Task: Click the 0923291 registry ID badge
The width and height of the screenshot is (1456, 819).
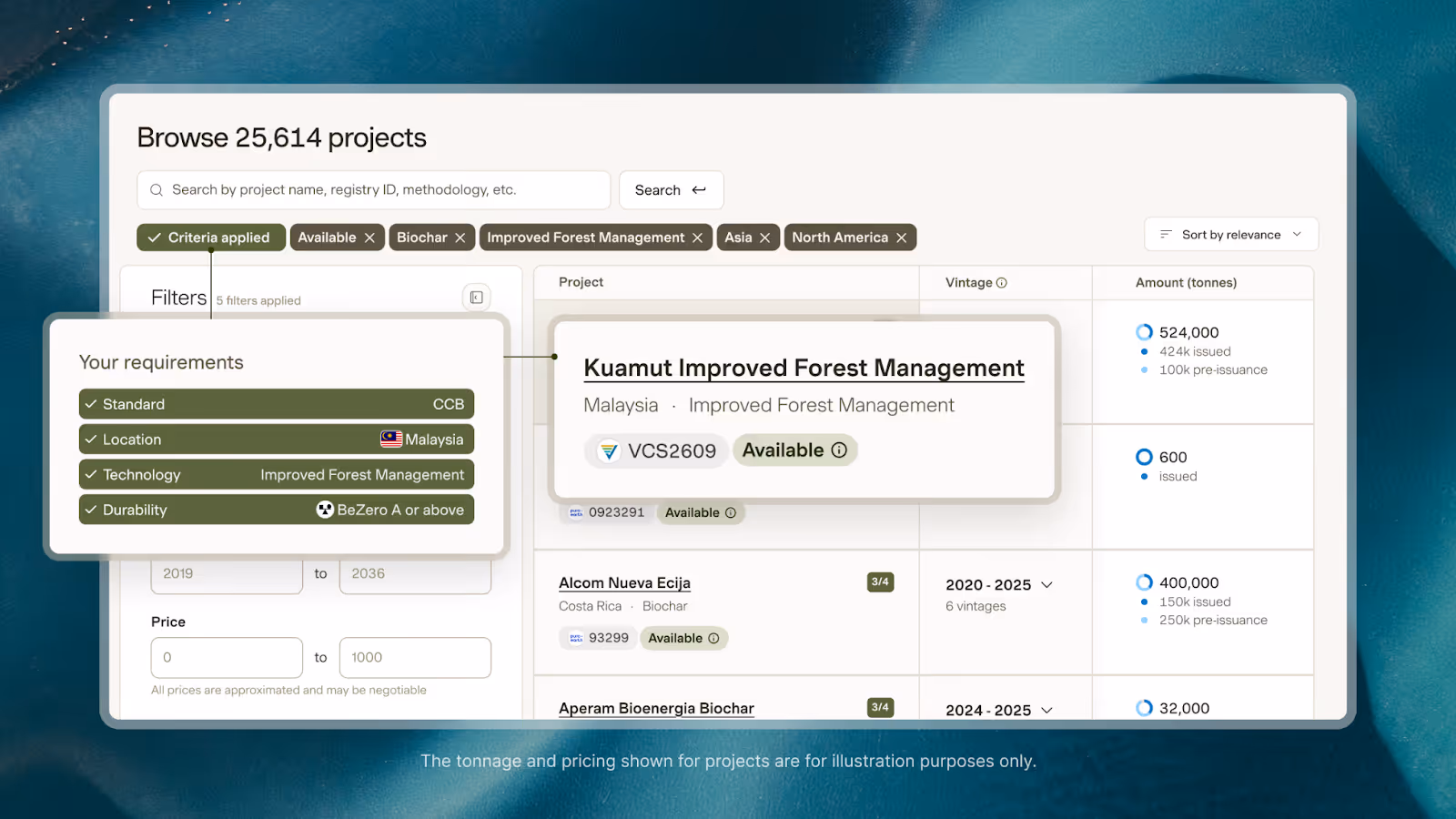Action: pos(605,513)
